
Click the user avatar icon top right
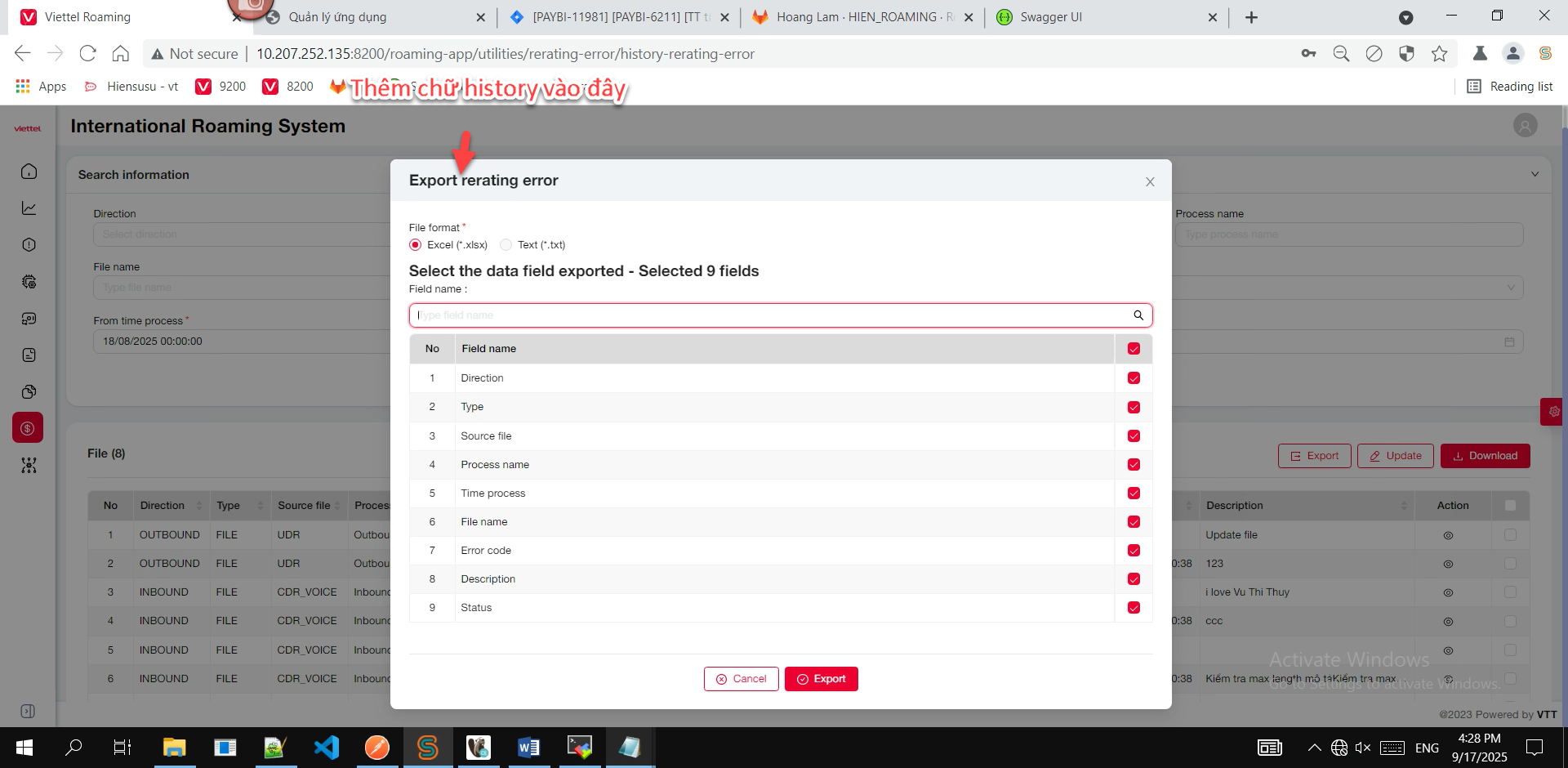pos(1525,126)
